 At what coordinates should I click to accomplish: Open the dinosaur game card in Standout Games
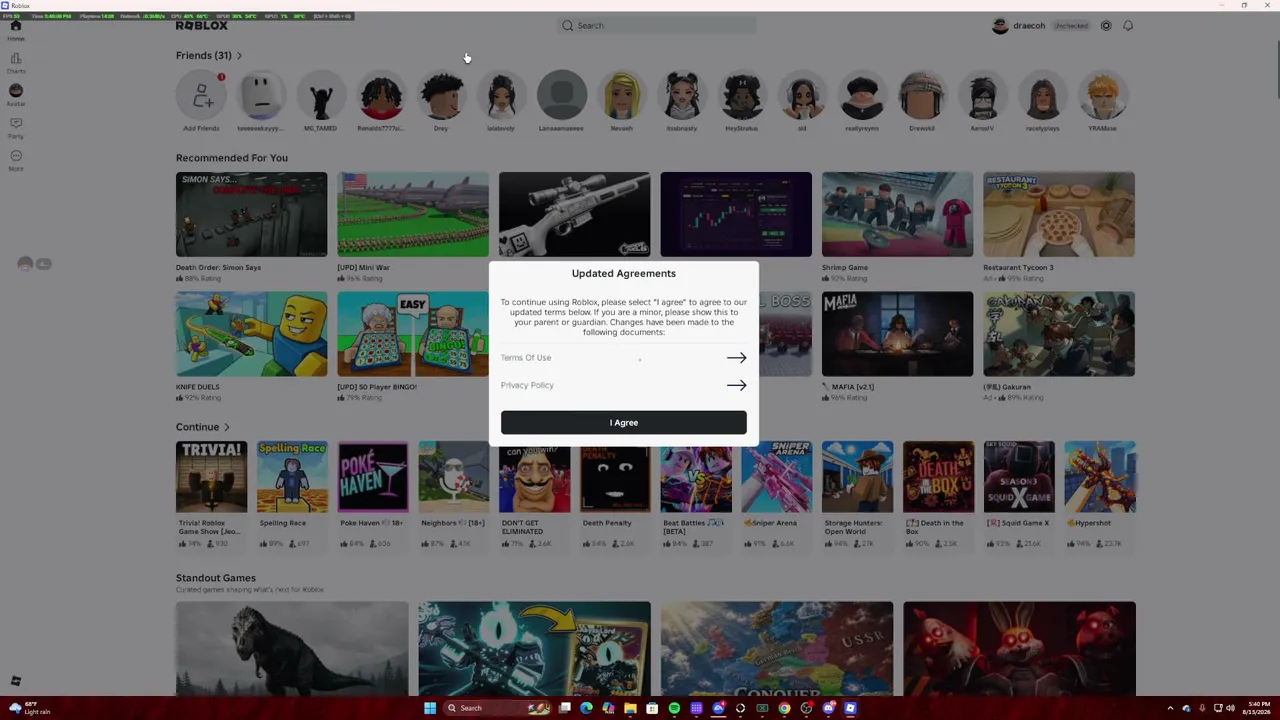pyautogui.click(x=292, y=648)
